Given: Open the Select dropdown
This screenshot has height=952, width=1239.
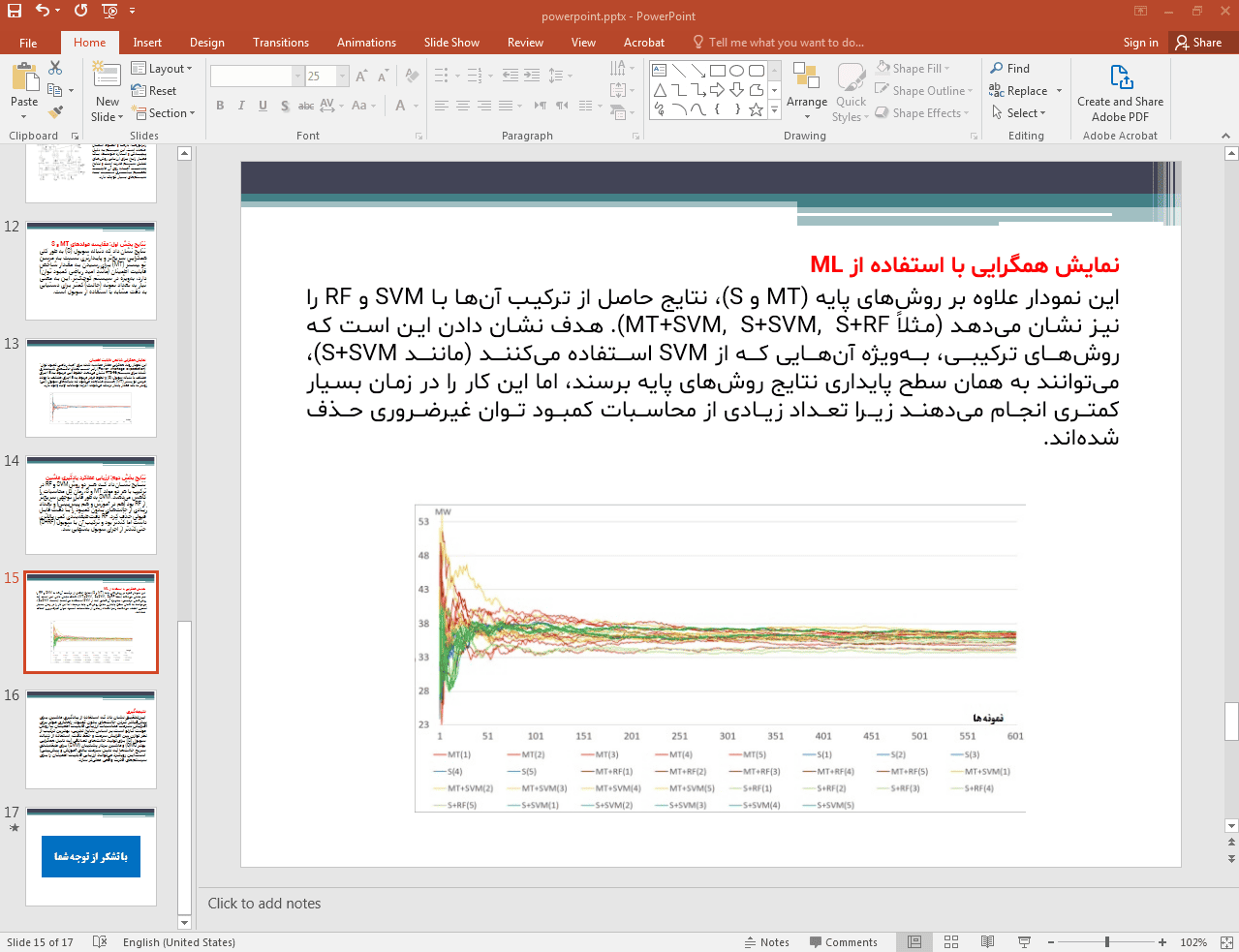Looking at the screenshot, I should [1017, 113].
